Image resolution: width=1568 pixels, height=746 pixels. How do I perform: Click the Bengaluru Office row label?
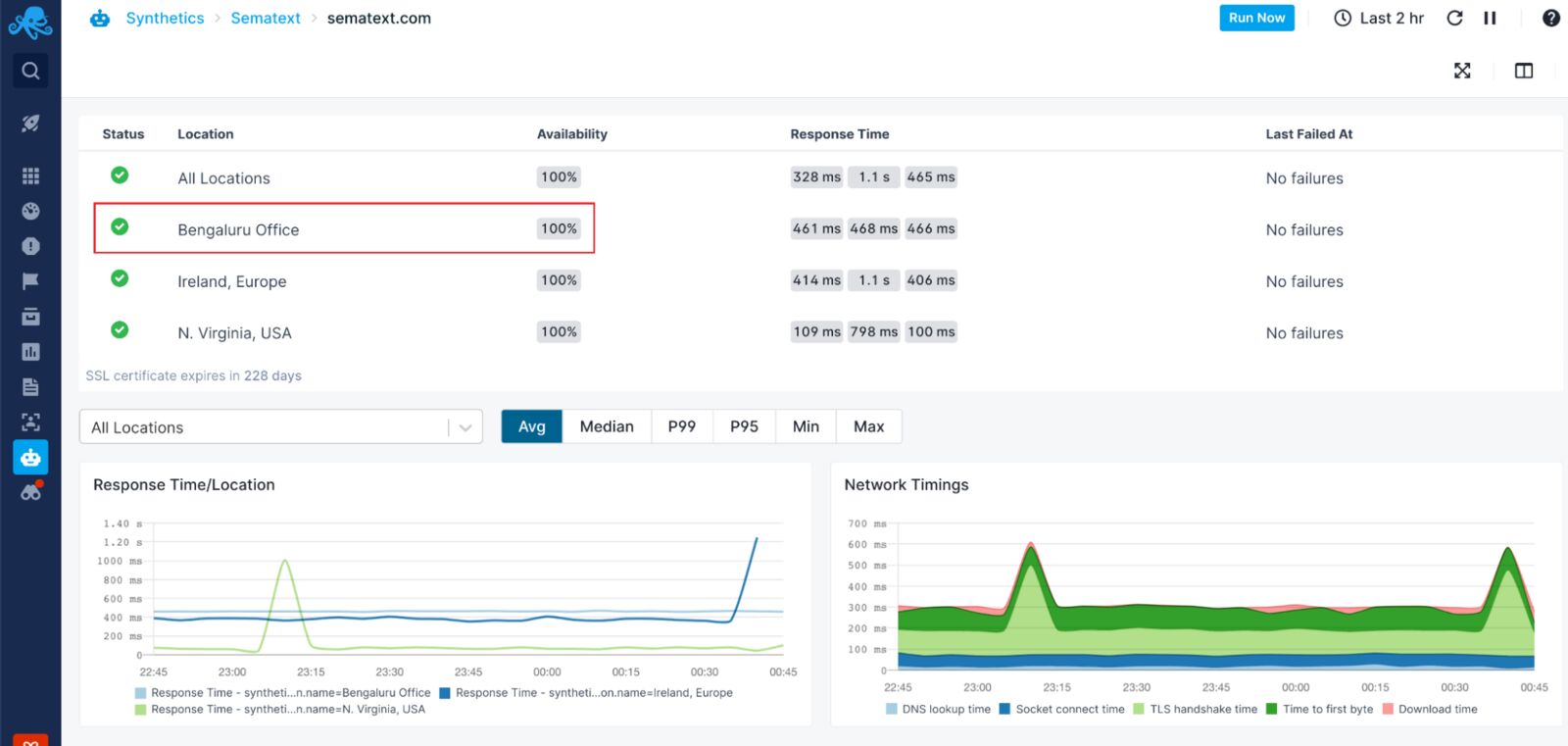238,229
